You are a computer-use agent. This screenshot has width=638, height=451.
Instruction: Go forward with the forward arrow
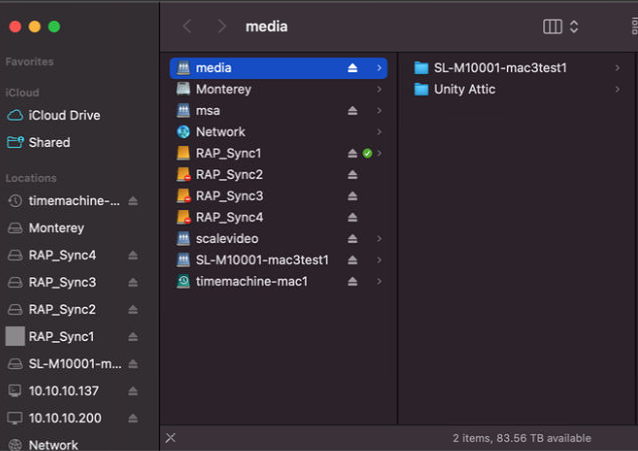point(221,26)
